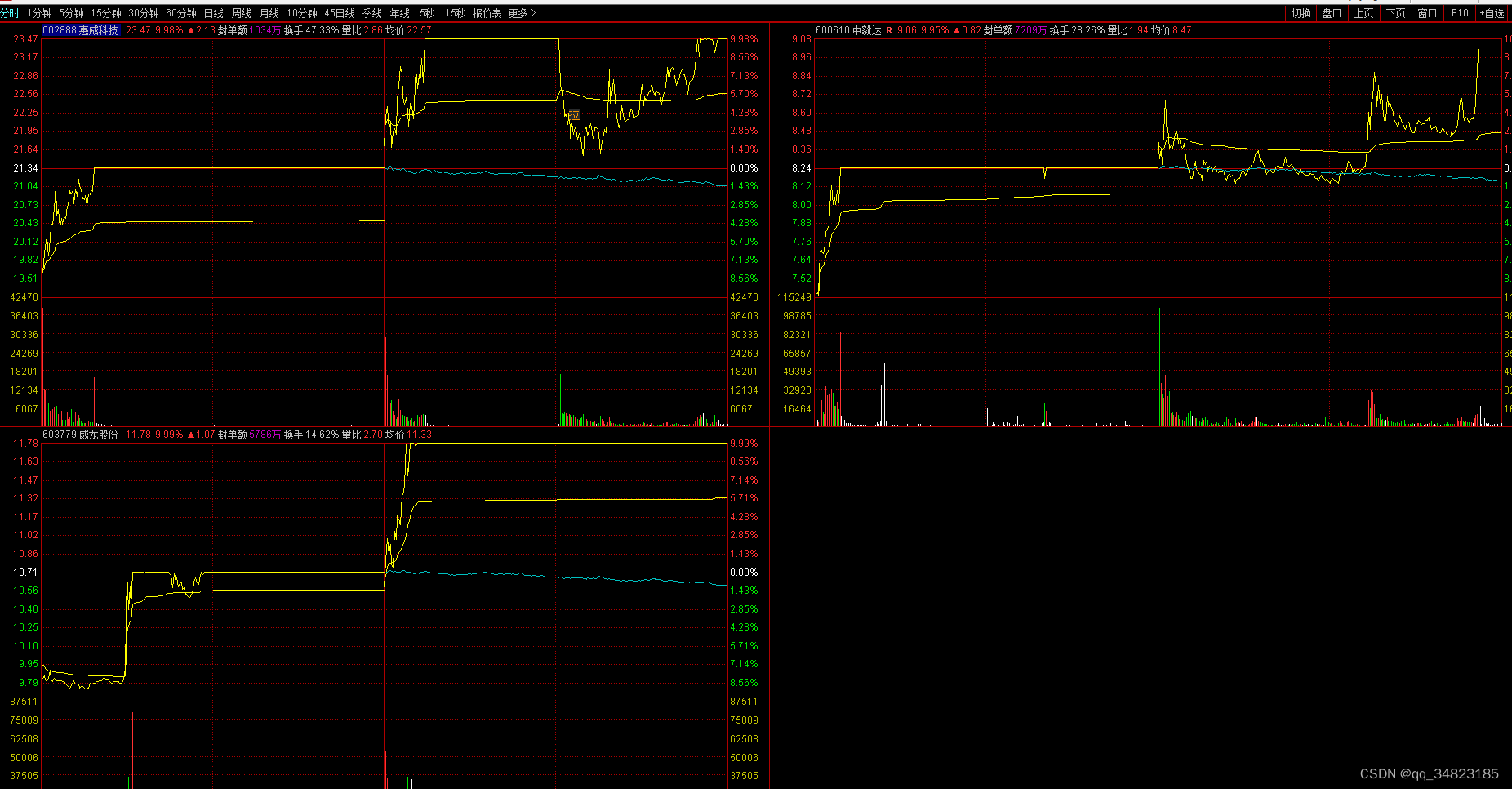Viewport: 1512px width, 789px height.
Task: Click volume axis label 42470 at left
Action: 24,297
